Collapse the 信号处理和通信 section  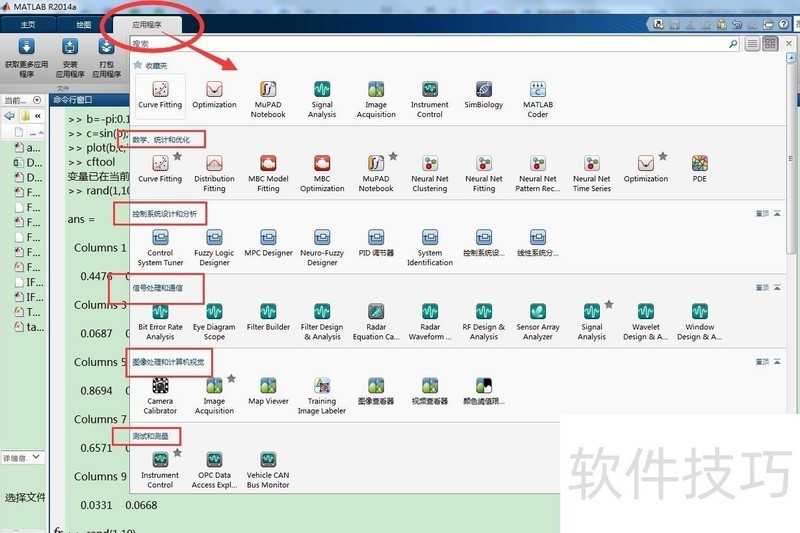click(777, 288)
